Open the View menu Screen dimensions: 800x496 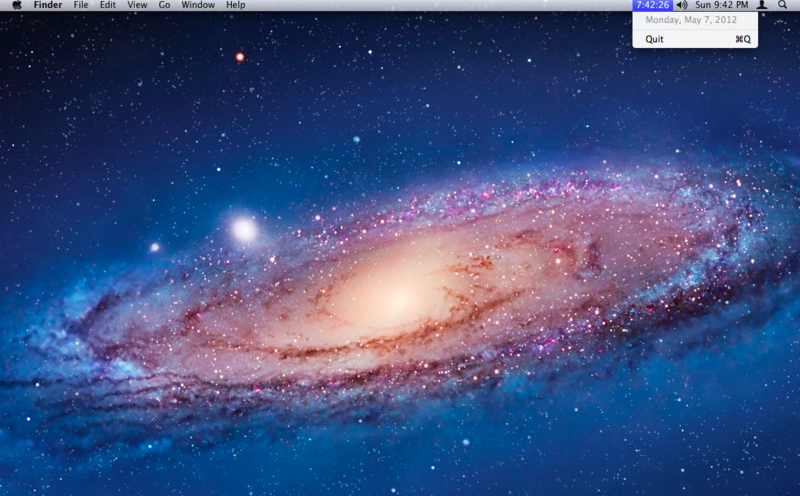137,5
